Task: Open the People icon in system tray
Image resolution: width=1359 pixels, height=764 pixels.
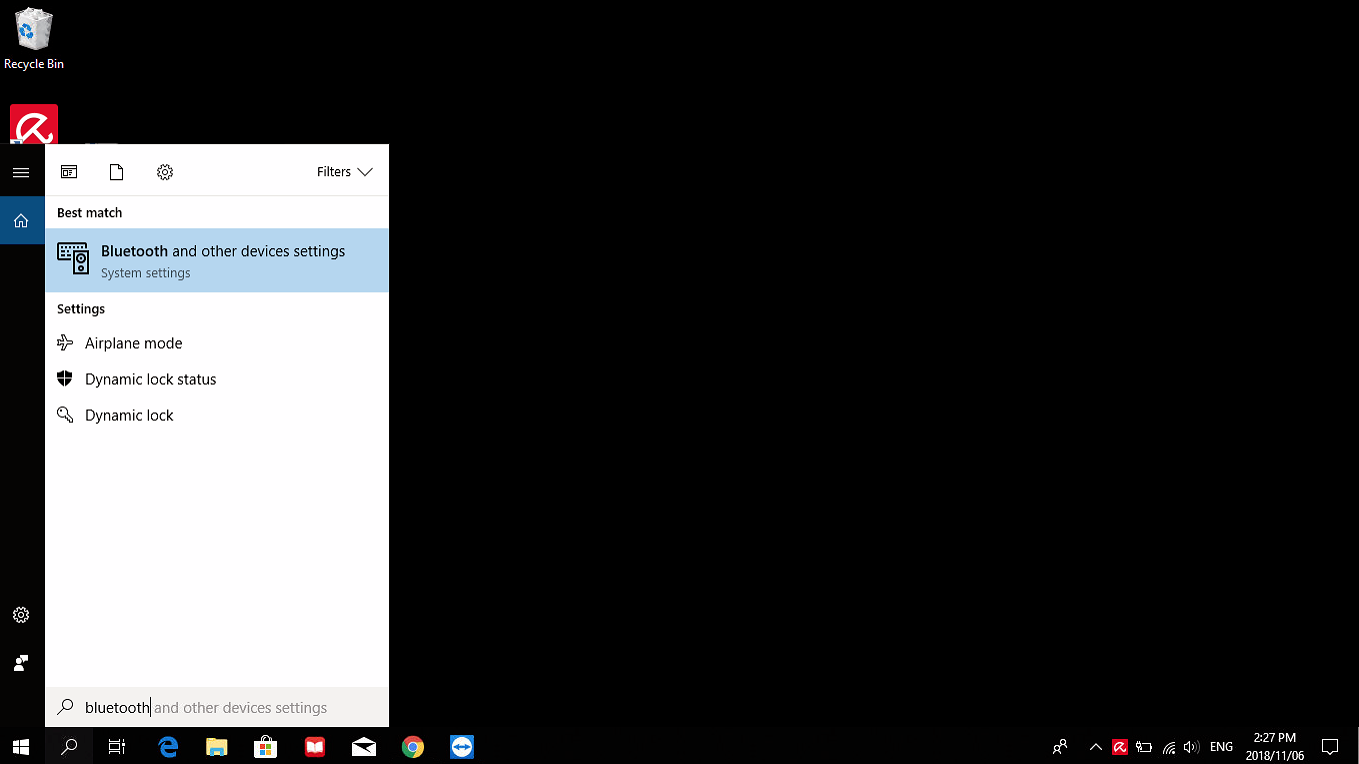Action: coord(1060,746)
